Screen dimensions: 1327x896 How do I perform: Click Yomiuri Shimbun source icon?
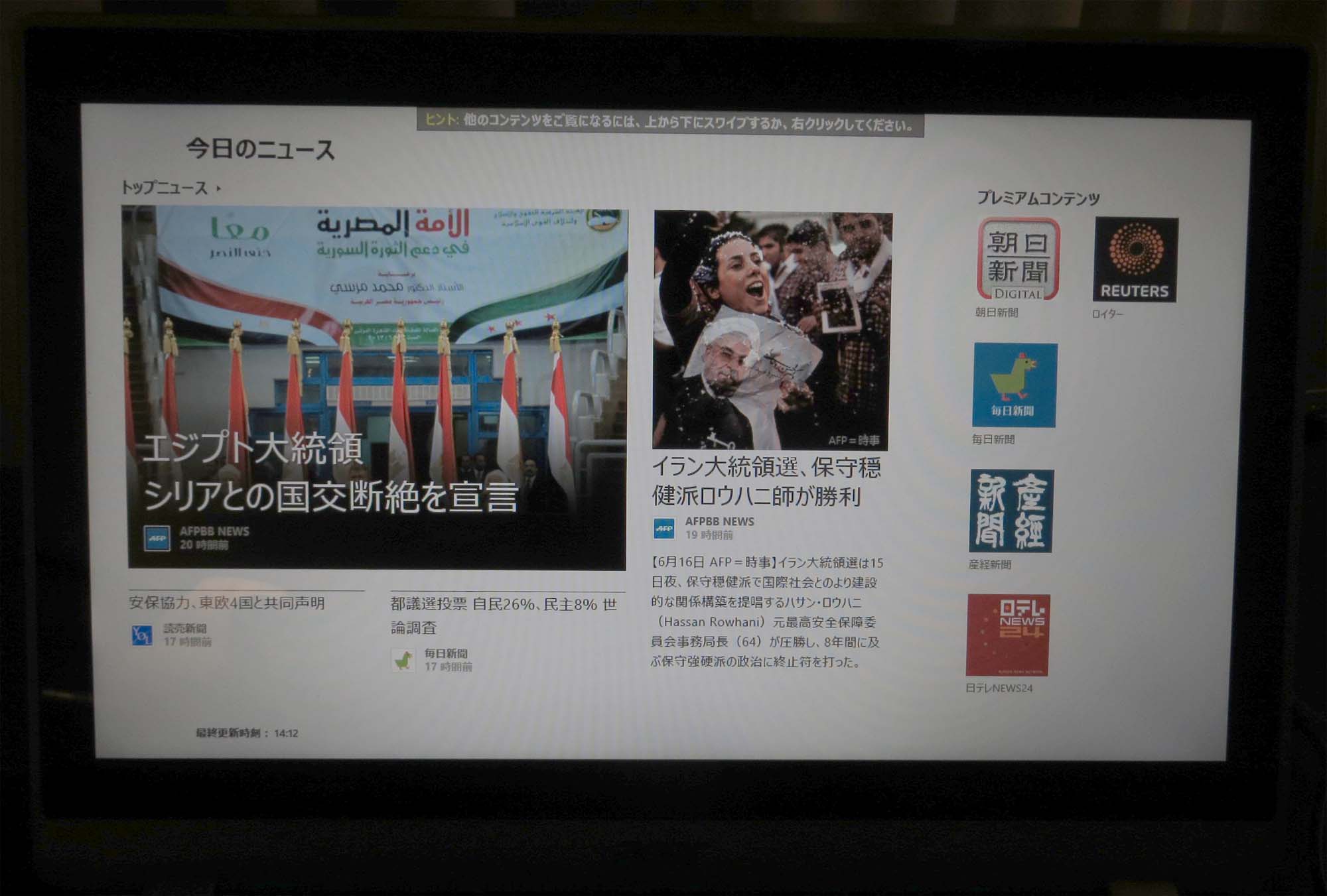142,635
